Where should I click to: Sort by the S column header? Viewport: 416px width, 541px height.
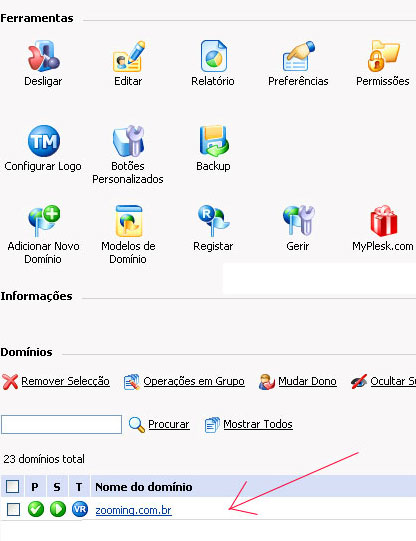57,487
